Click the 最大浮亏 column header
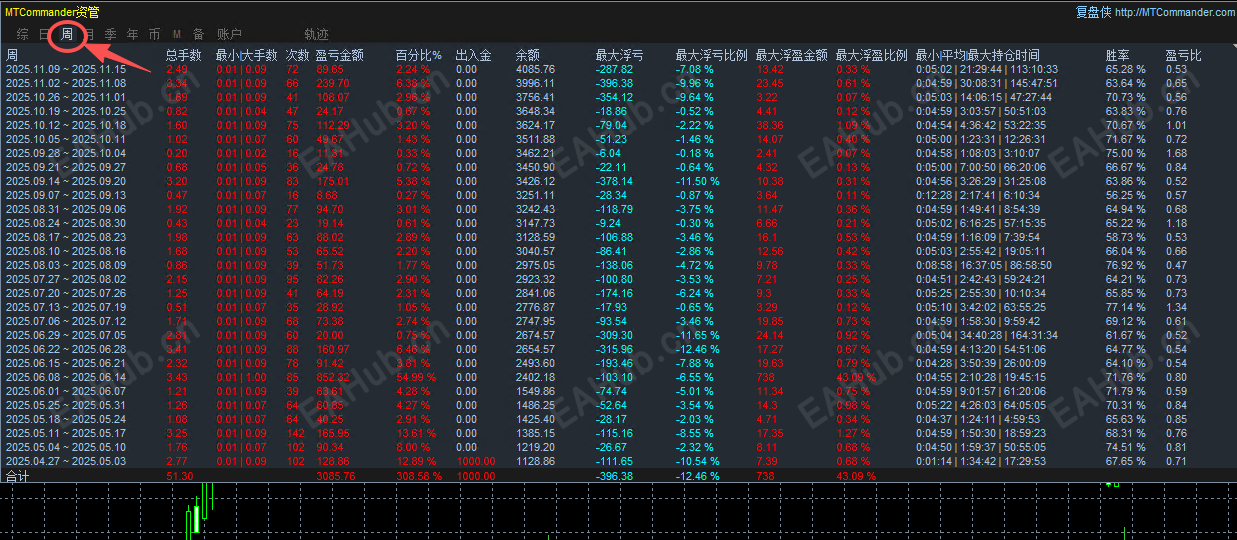 (619, 55)
